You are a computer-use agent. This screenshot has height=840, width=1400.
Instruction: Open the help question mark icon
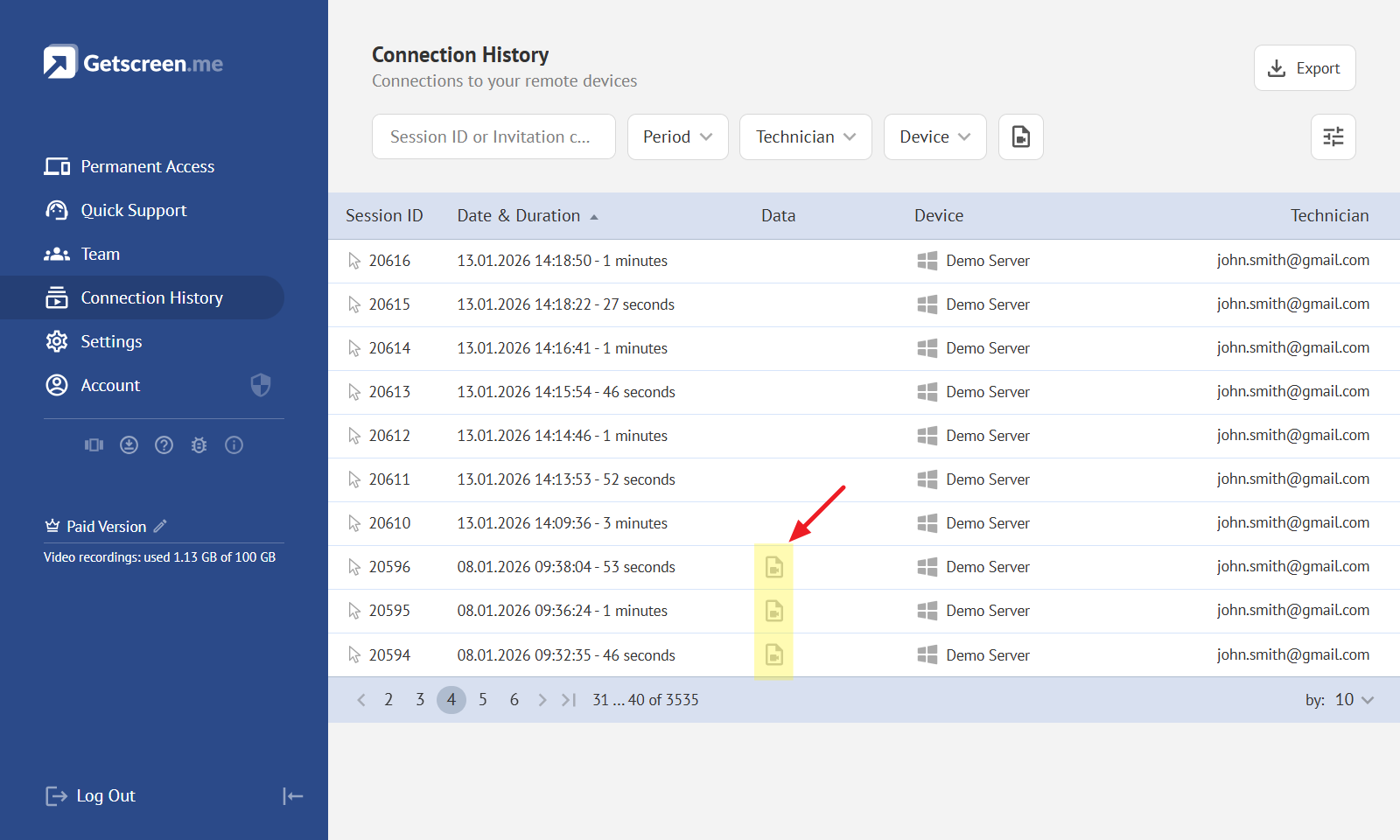click(164, 445)
